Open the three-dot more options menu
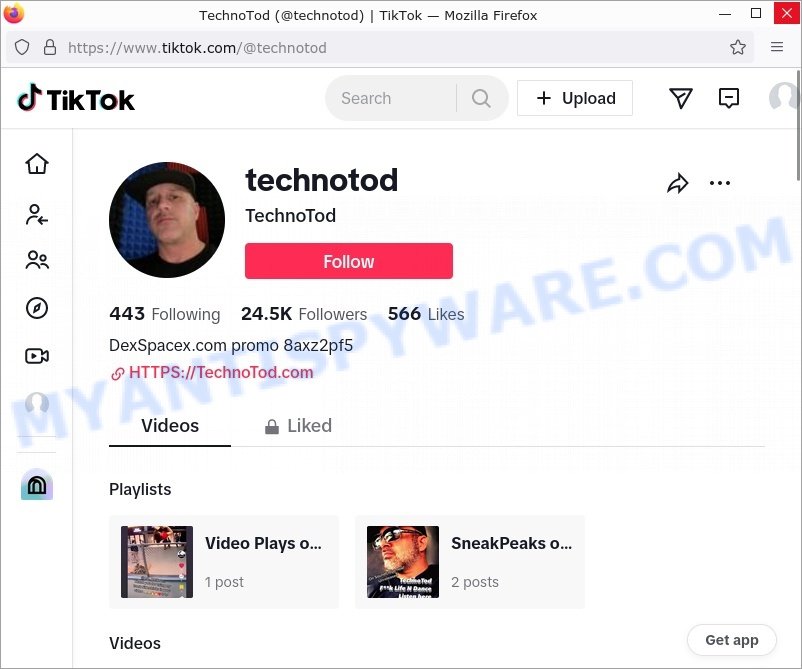The height and width of the screenshot is (669, 802). pos(720,183)
